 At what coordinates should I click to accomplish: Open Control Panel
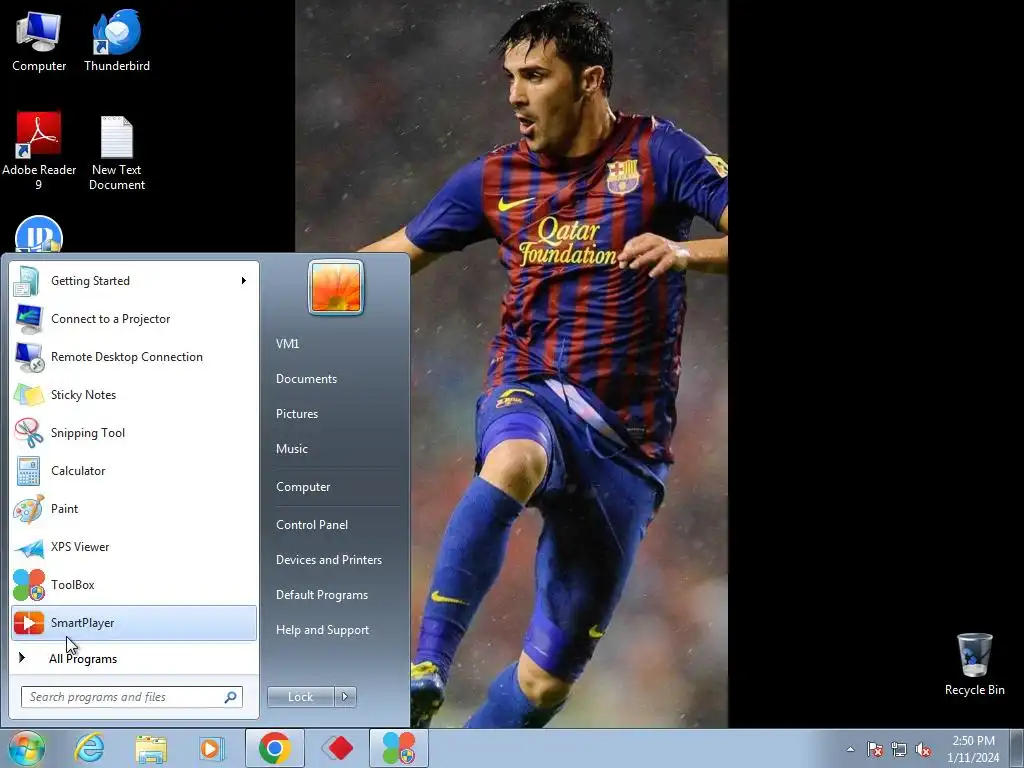click(x=312, y=525)
